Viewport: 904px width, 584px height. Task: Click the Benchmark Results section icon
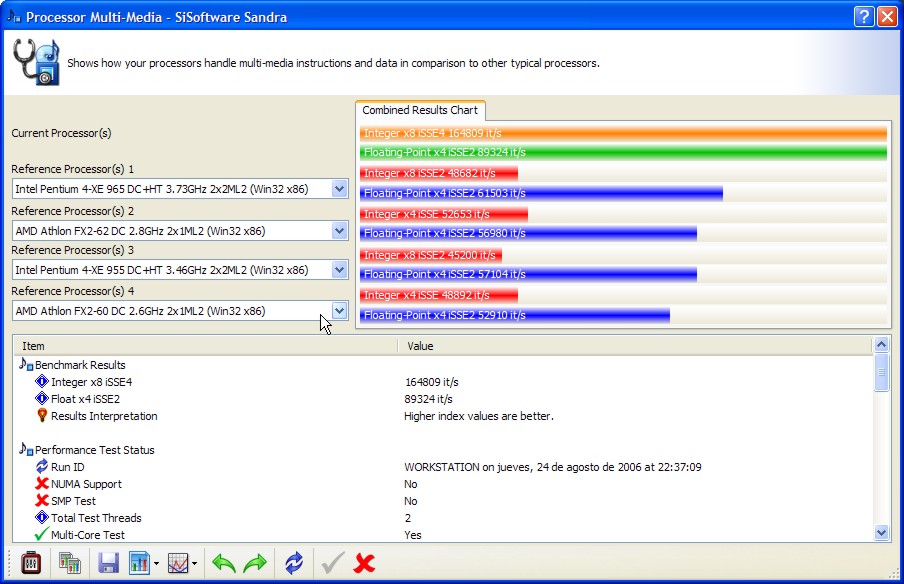click(26, 364)
